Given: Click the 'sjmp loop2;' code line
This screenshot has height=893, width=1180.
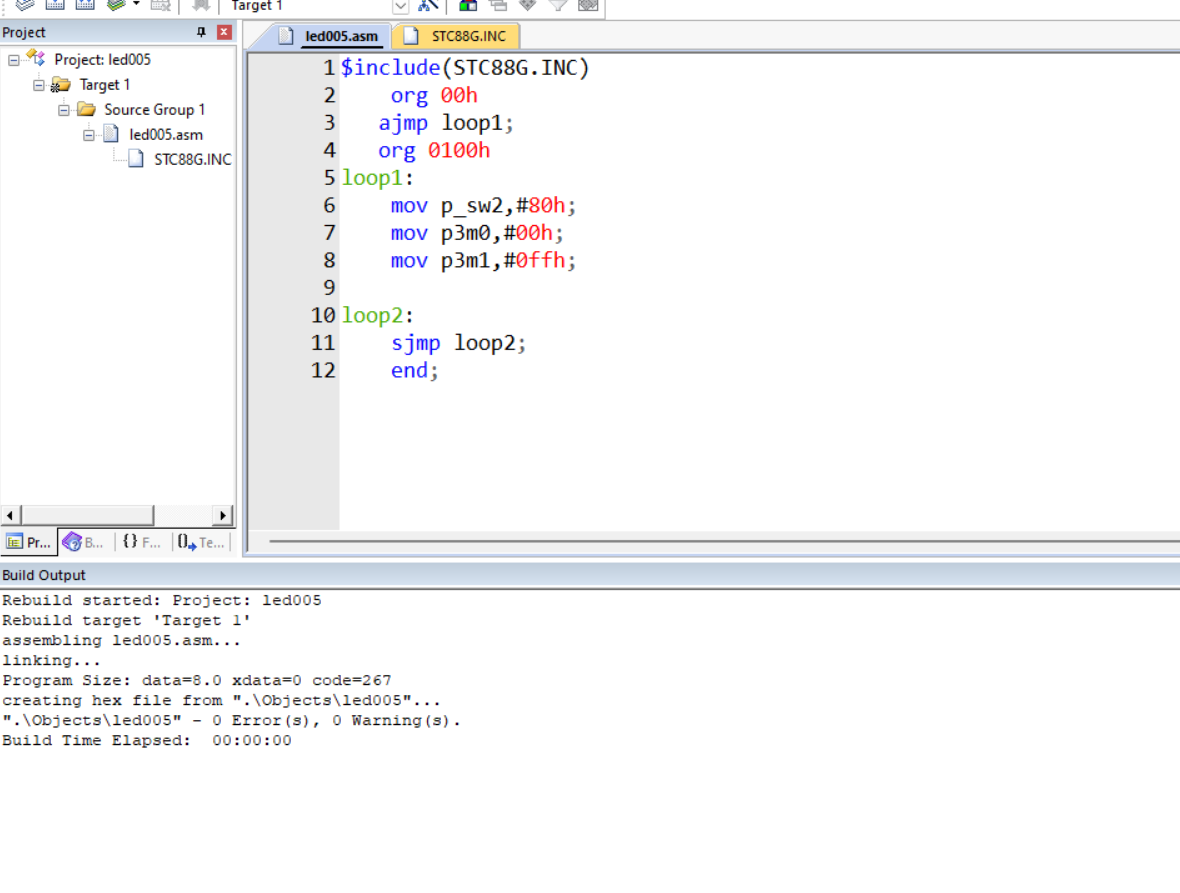Looking at the screenshot, I should pyautogui.click(x=458, y=343).
